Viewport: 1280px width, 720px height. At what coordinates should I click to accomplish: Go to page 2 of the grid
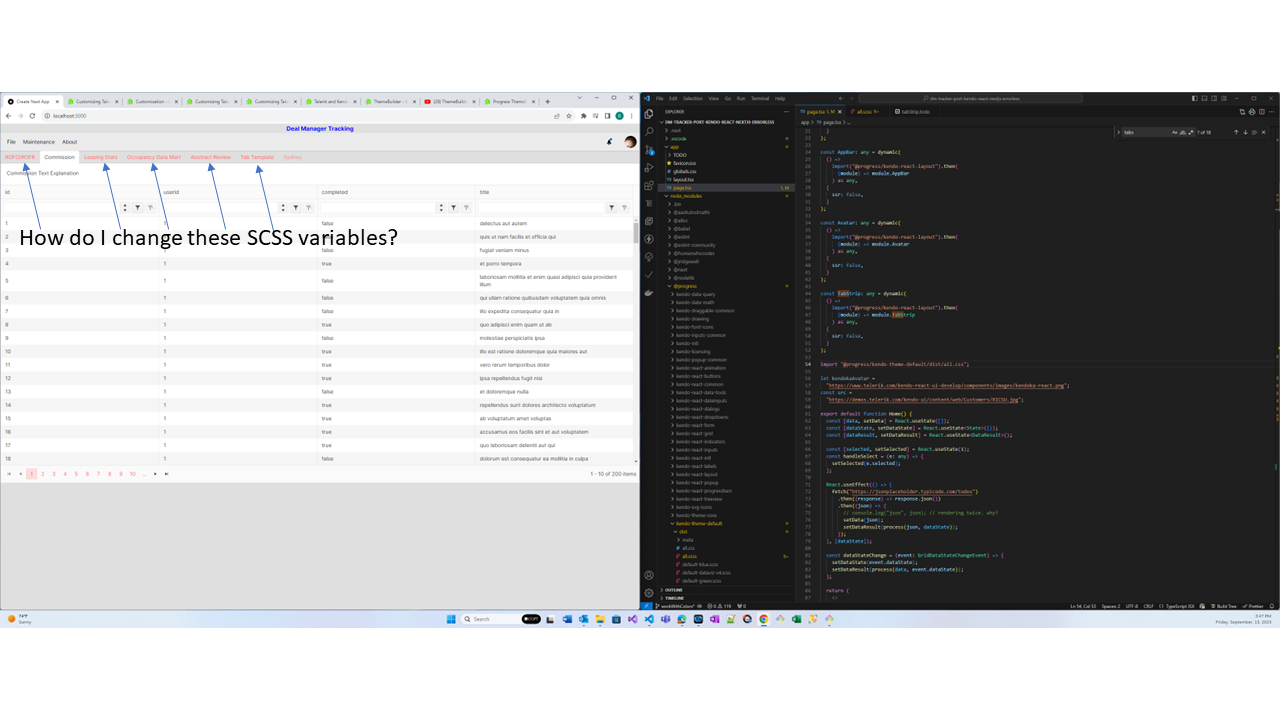[x=42, y=474]
